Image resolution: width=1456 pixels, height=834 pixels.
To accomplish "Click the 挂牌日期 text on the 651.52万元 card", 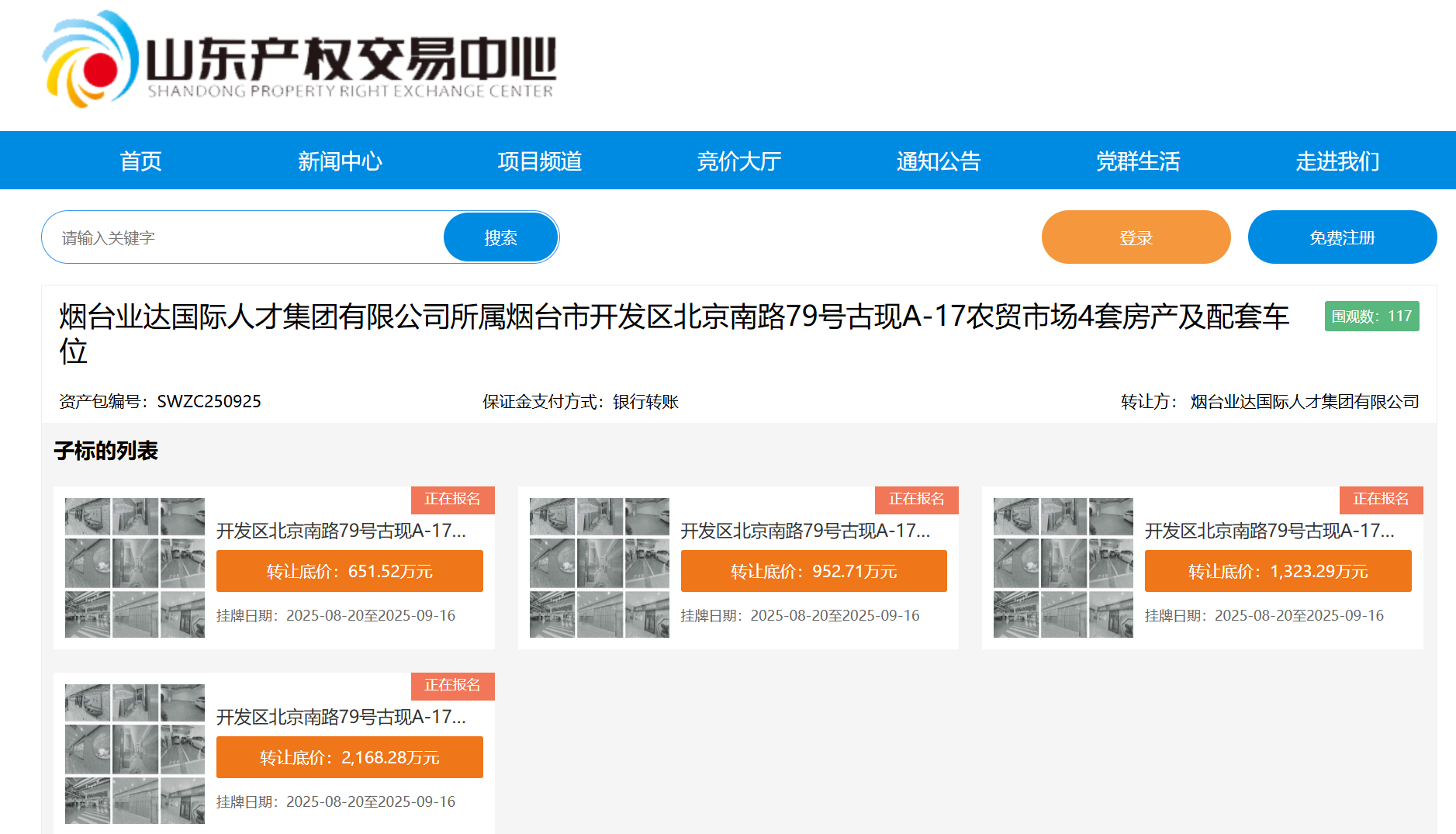I will (336, 615).
